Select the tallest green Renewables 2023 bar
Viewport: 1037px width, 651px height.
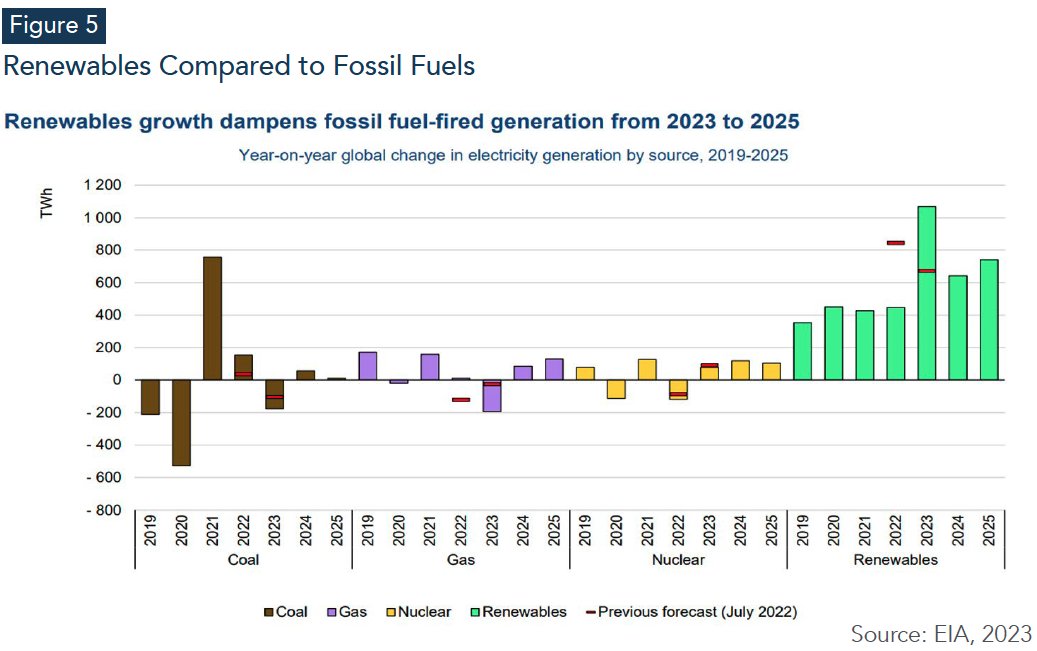click(x=927, y=293)
